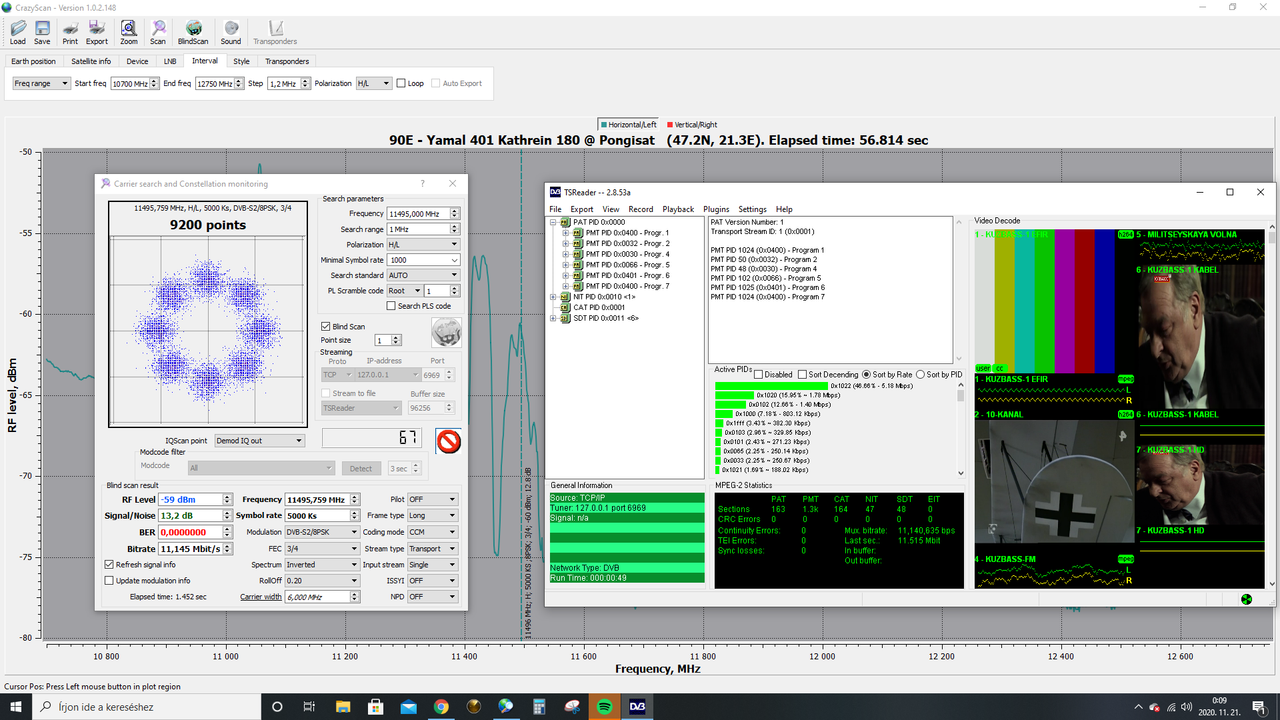Image resolution: width=1280 pixels, height=720 pixels.
Task: Expand the NIT PID 0x0010 tree node
Action: [554, 297]
